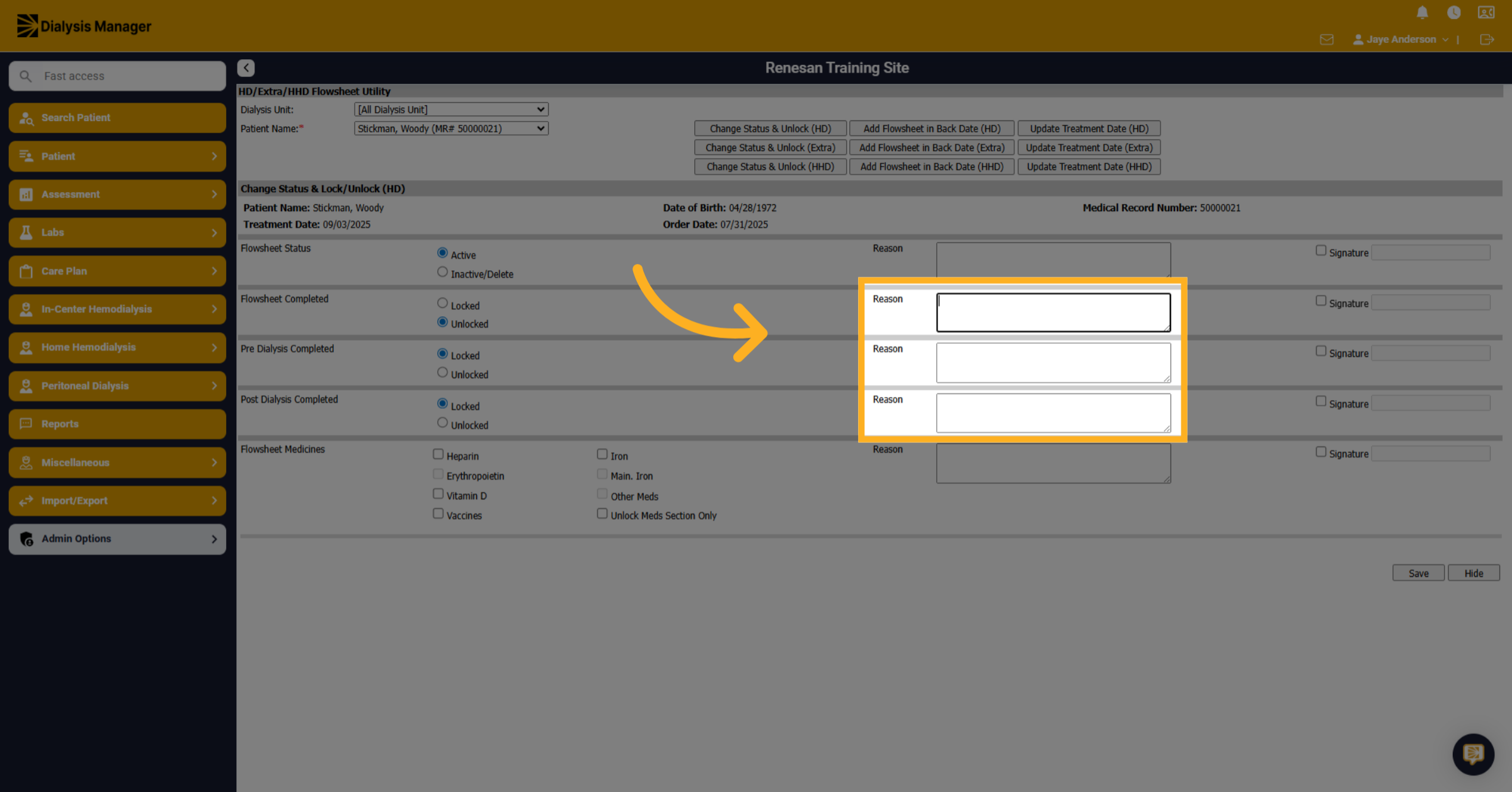The width and height of the screenshot is (1512, 792).
Task: Check Unlock Meds Section Only
Action: point(602,514)
